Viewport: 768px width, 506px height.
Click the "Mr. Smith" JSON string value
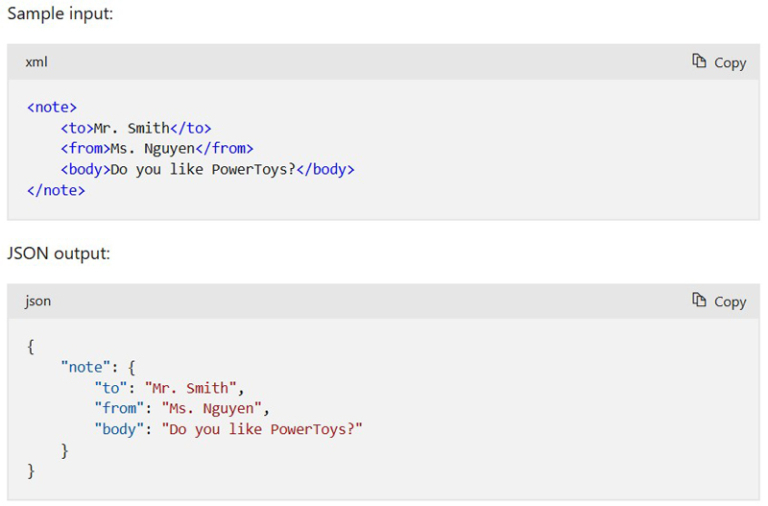coord(190,388)
